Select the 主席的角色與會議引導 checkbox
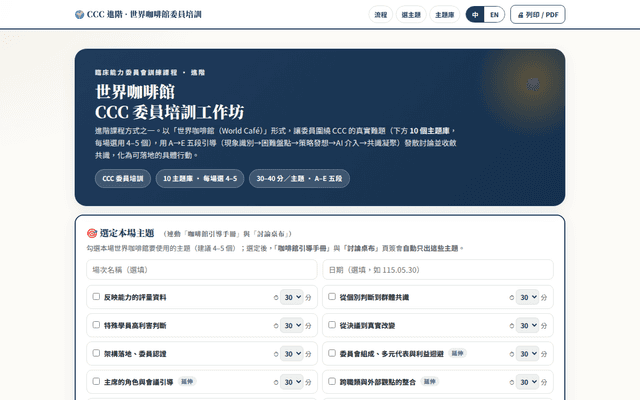 click(96, 381)
